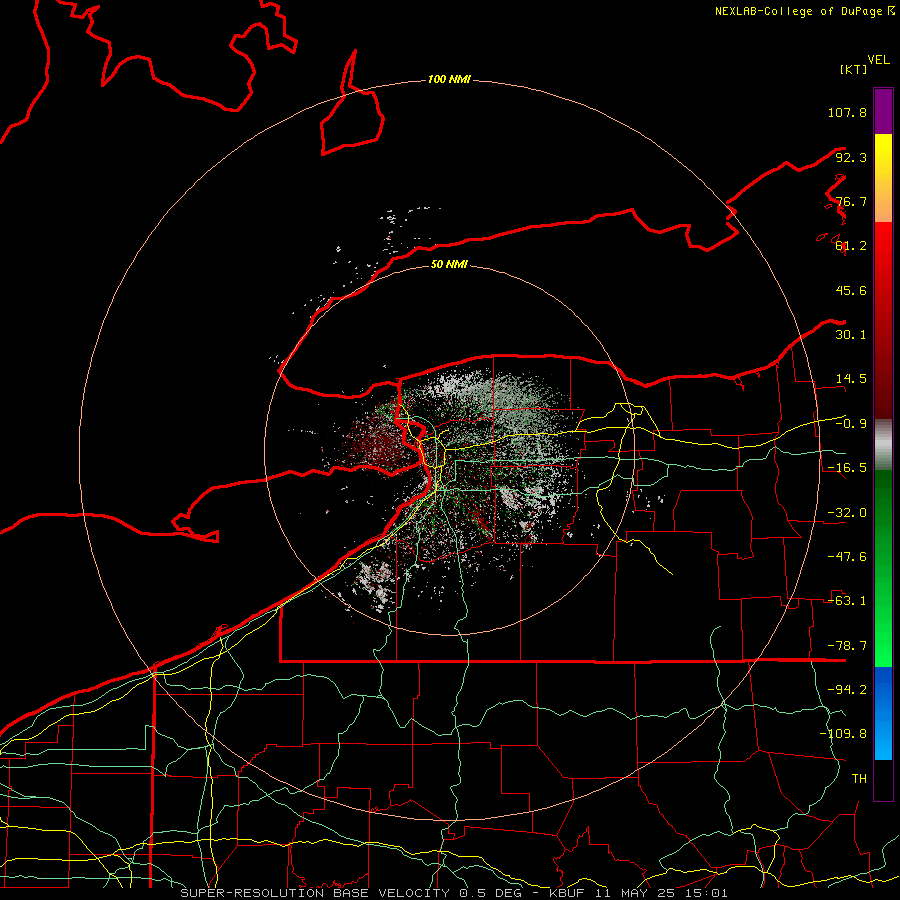Select the -109.8 legend value
The height and width of the screenshot is (900, 900).
pyautogui.click(x=843, y=734)
